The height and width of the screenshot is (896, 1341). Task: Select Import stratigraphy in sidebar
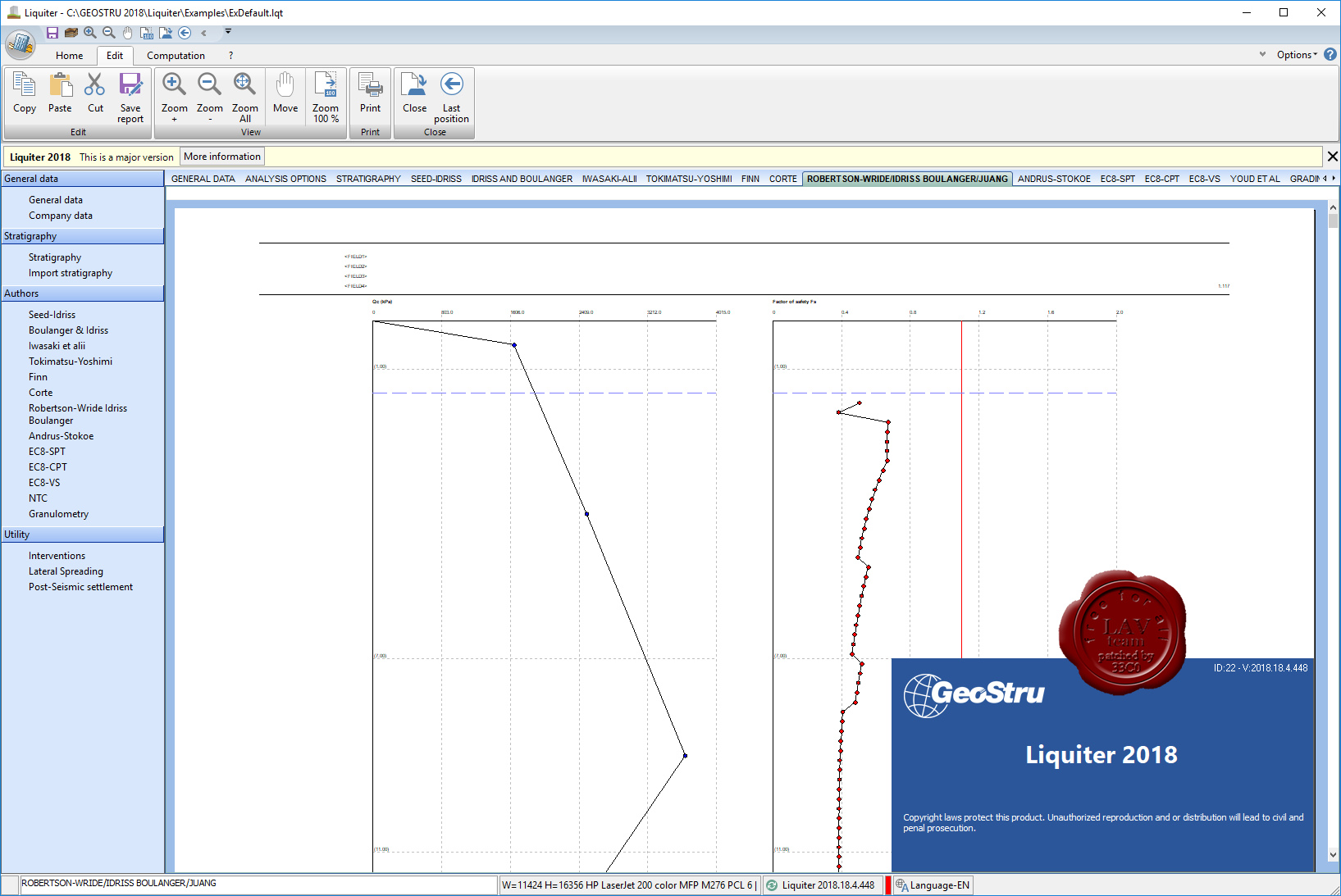click(x=71, y=273)
